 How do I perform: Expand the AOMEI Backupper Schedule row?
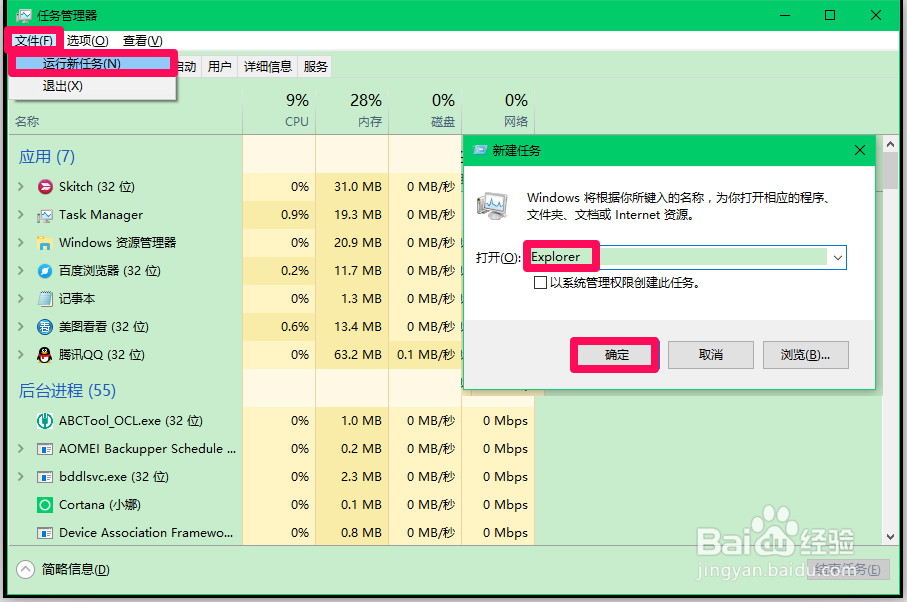click(x=21, y=448)
